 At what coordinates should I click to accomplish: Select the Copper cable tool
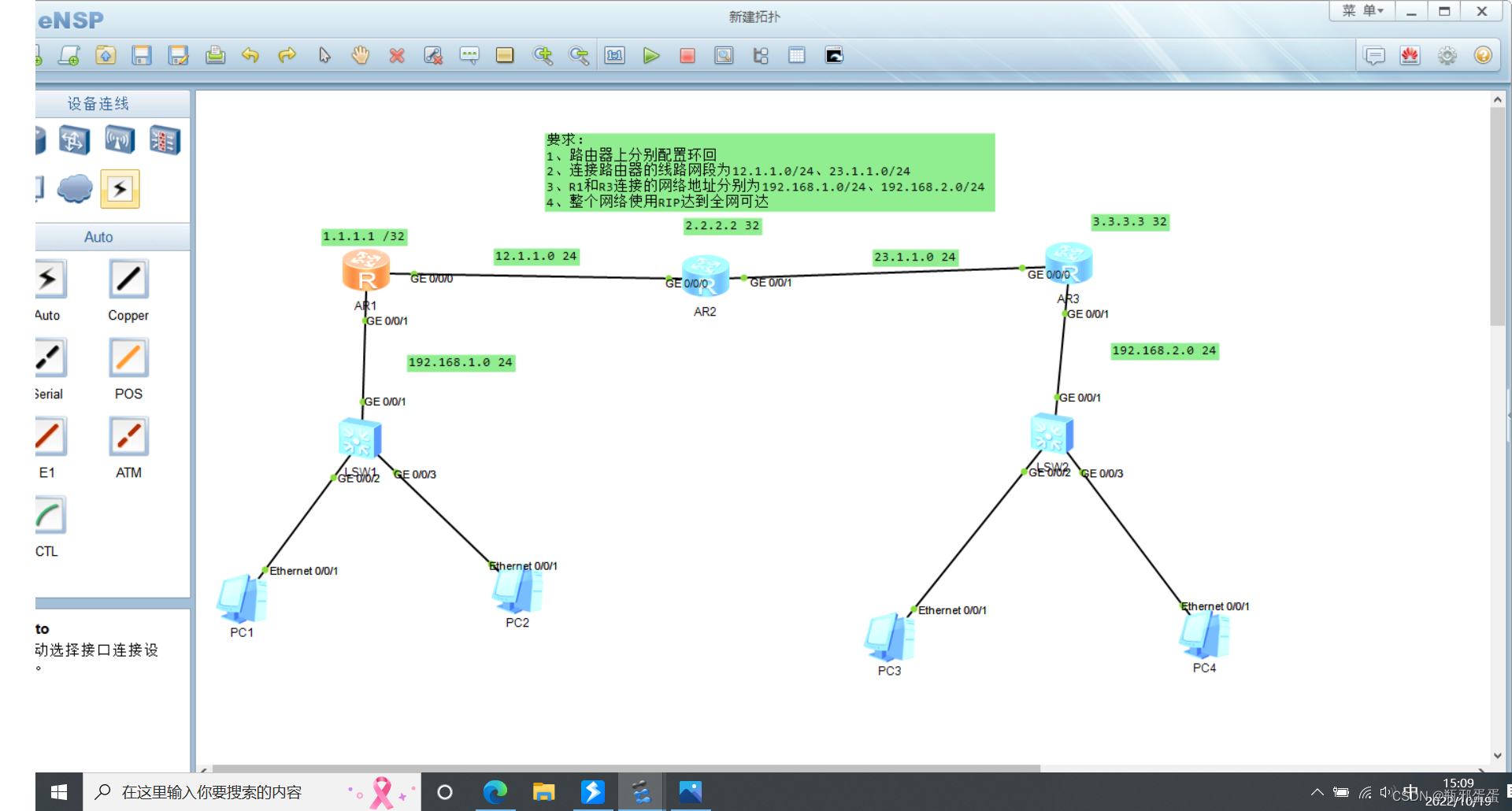point(128,280)
